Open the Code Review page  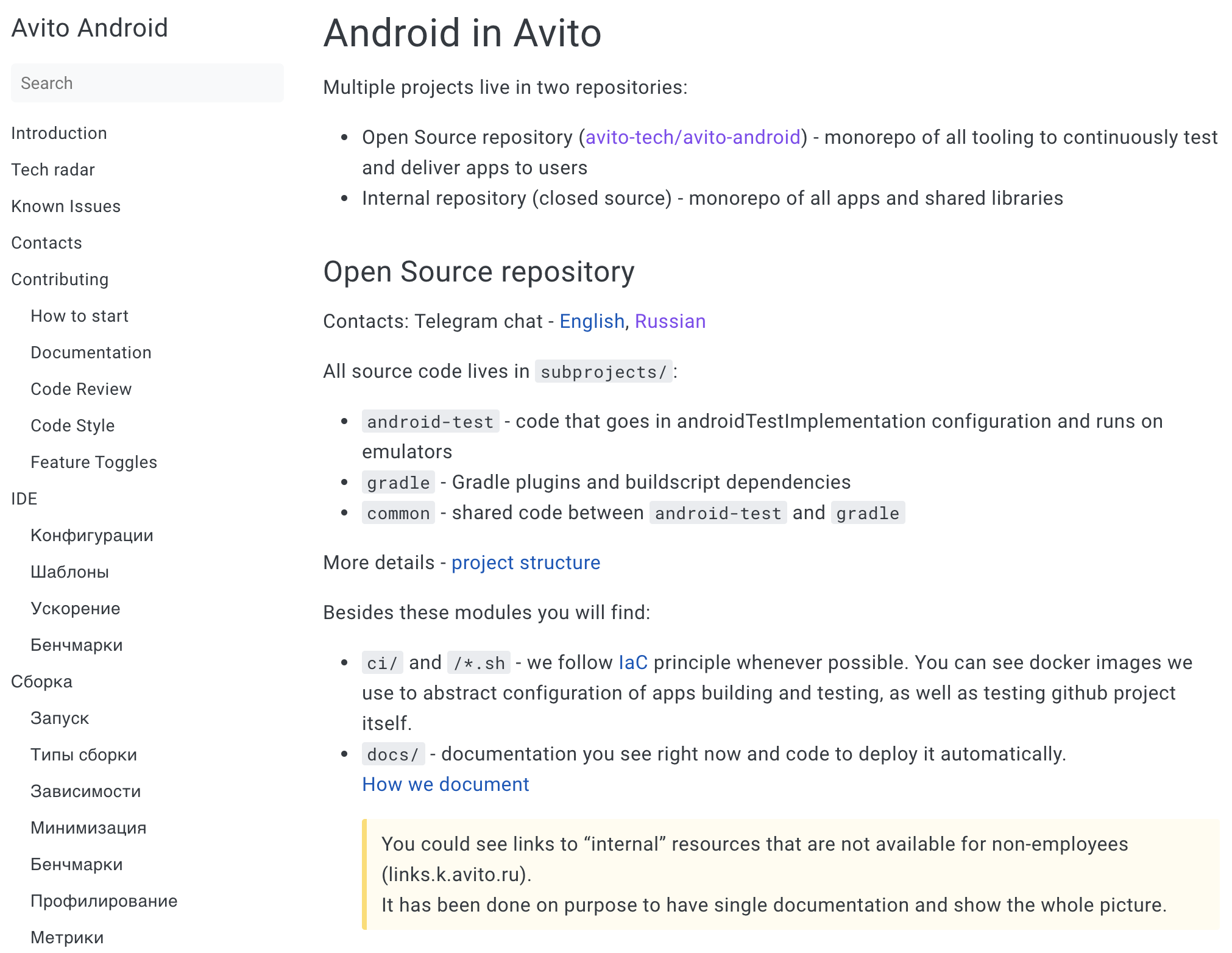point(80,389)
